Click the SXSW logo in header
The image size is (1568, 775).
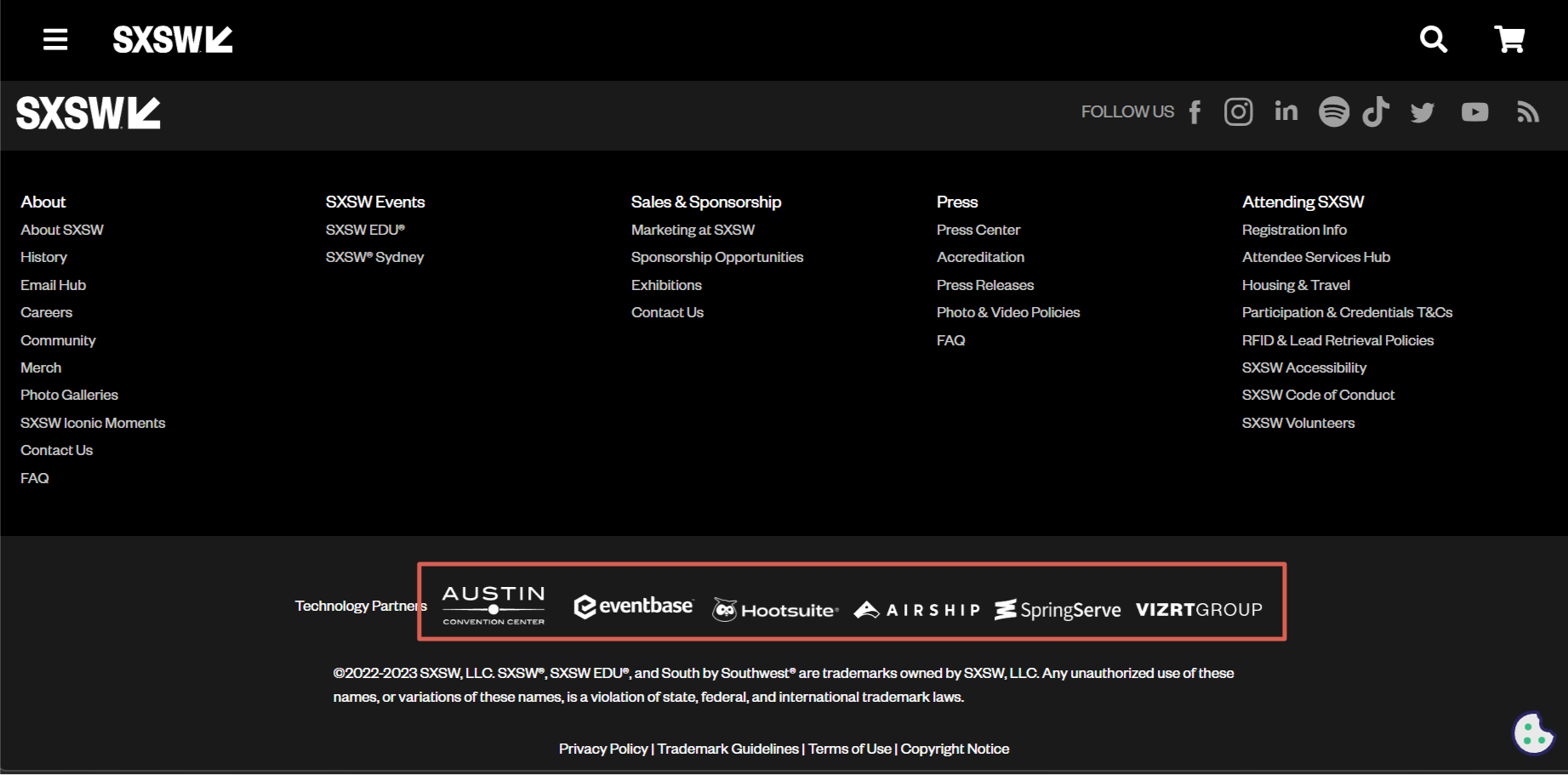(173, 39)
